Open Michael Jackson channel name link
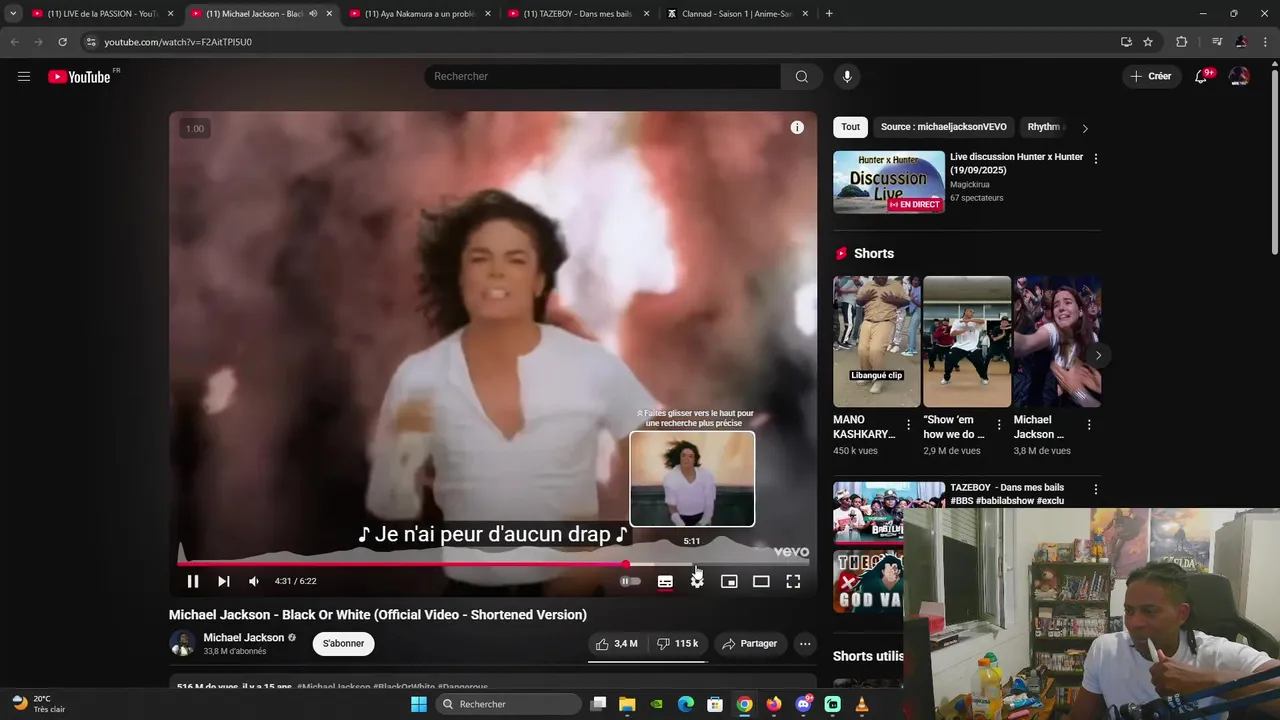The width and height of the screenshot is (1280, 720). (244, 637)
